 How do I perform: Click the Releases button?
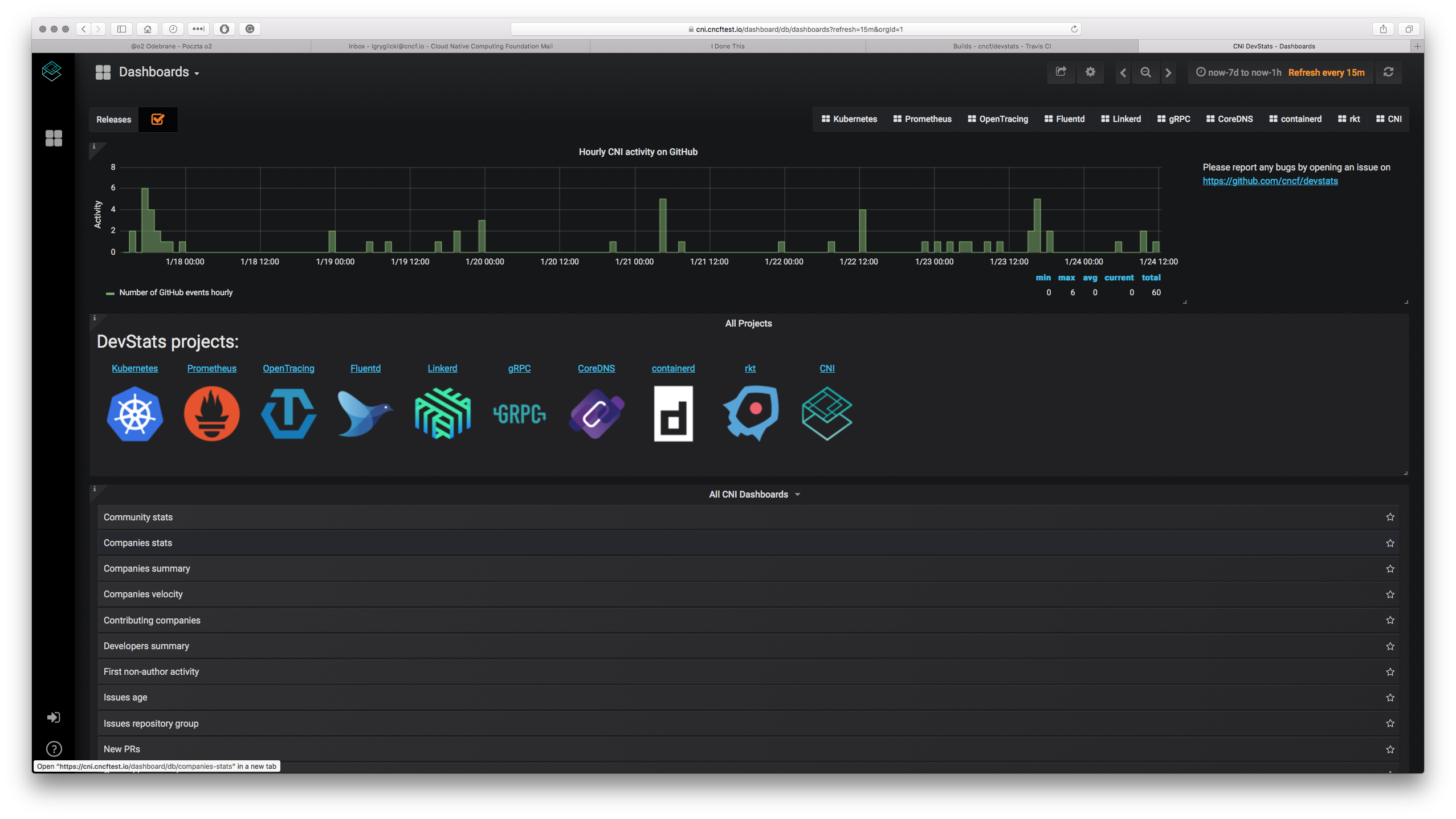[x=113, y=119]
